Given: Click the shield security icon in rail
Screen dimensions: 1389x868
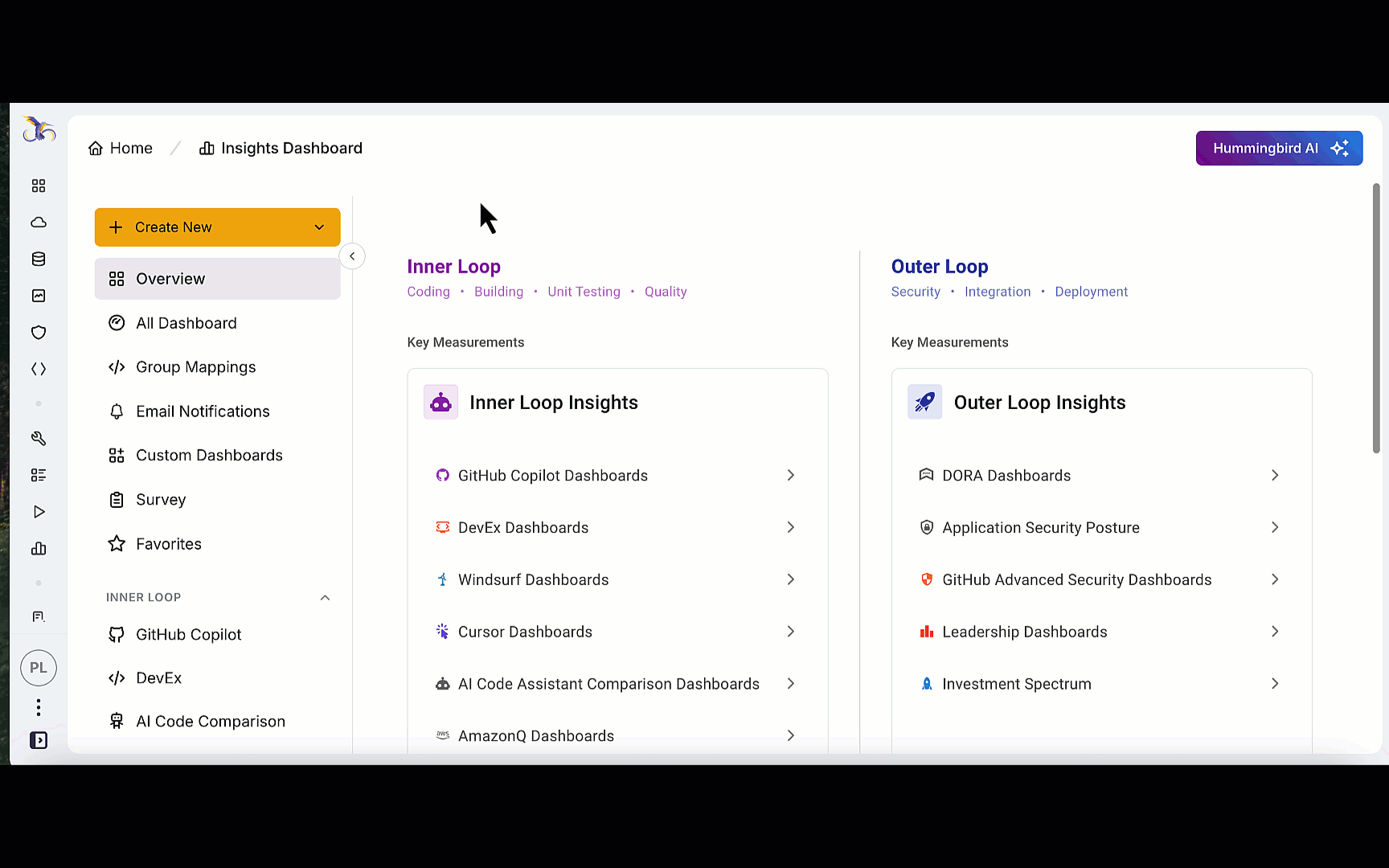Looking at the screenshot, I should pos(39,333).
